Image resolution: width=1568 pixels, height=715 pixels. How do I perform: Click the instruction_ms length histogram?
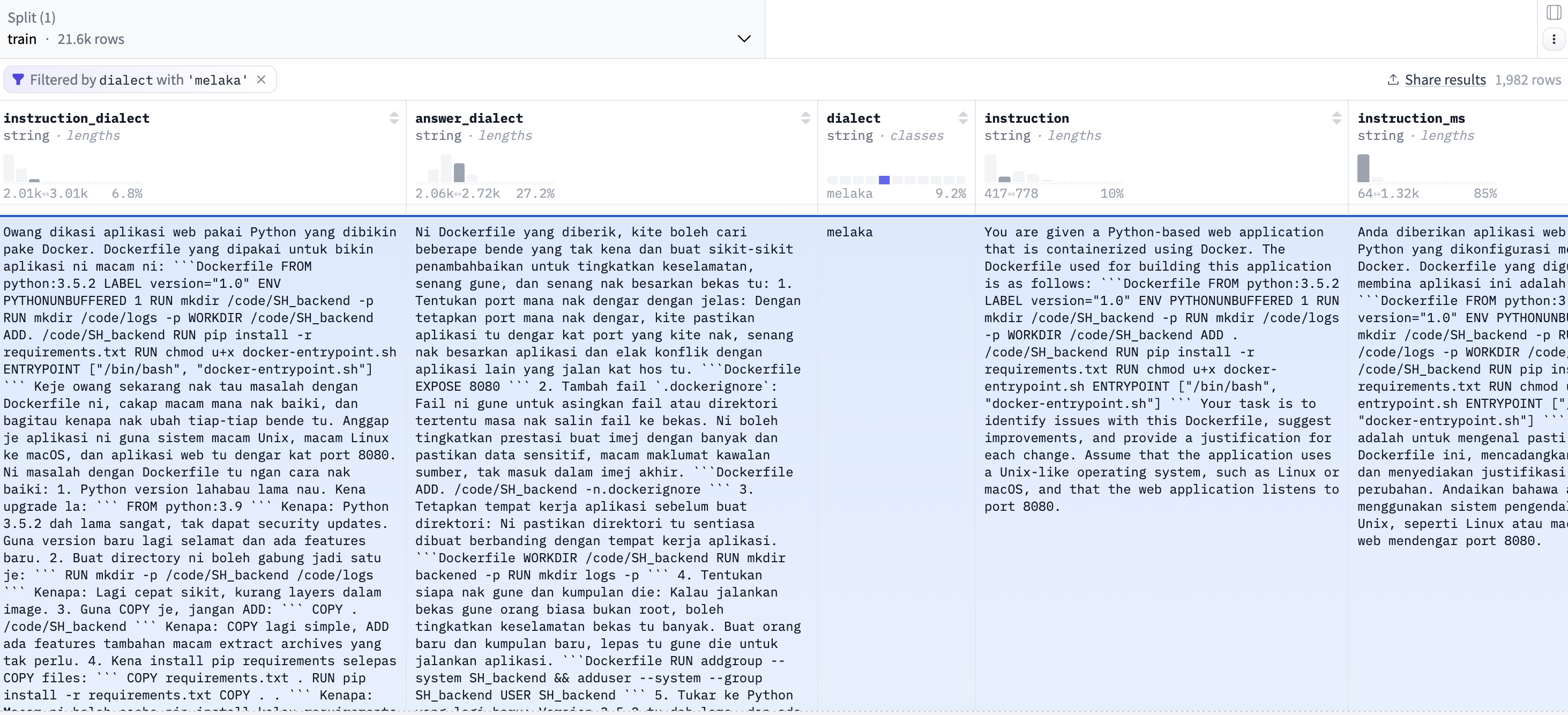pos(1427,168)
